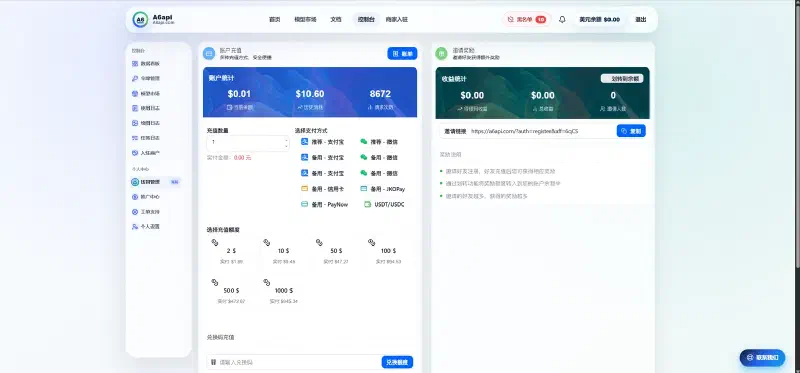The width and height of the screenshot is (800, 373).
Task: Click the redeem code input field
Action: pyautogui.click(x=294, y=362)
